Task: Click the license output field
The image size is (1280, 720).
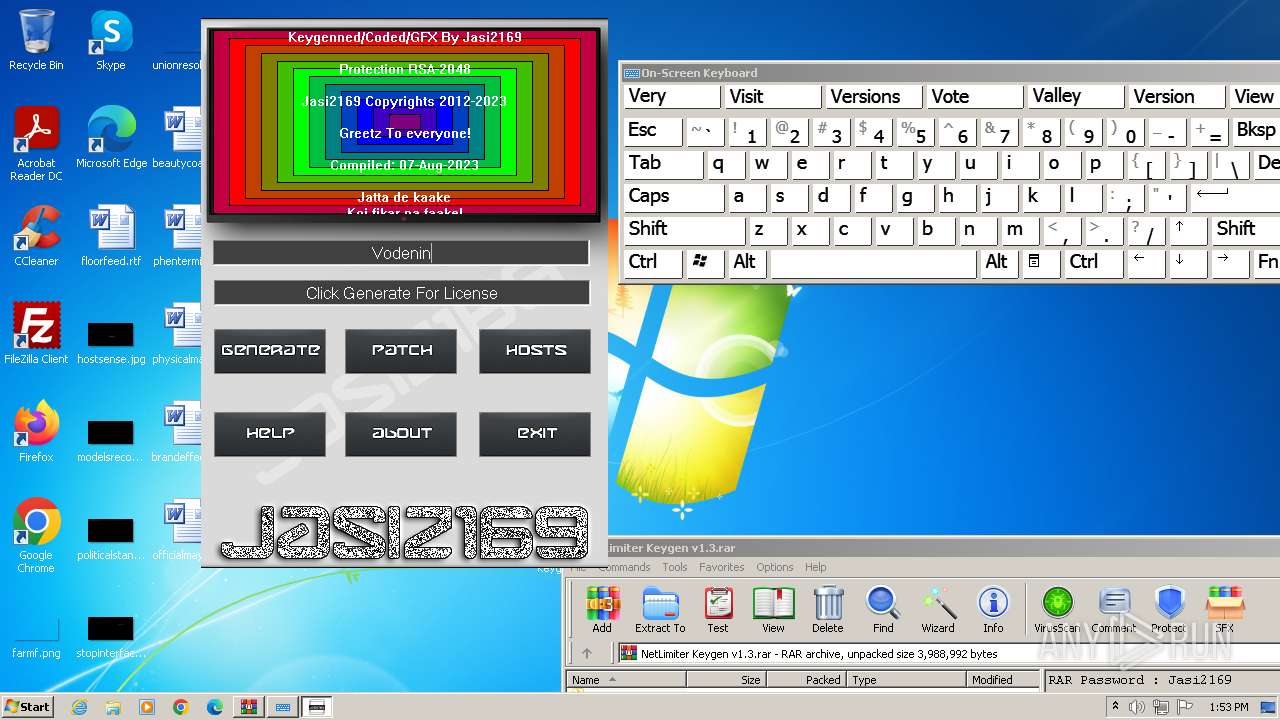Action: [x=401, y=293]
